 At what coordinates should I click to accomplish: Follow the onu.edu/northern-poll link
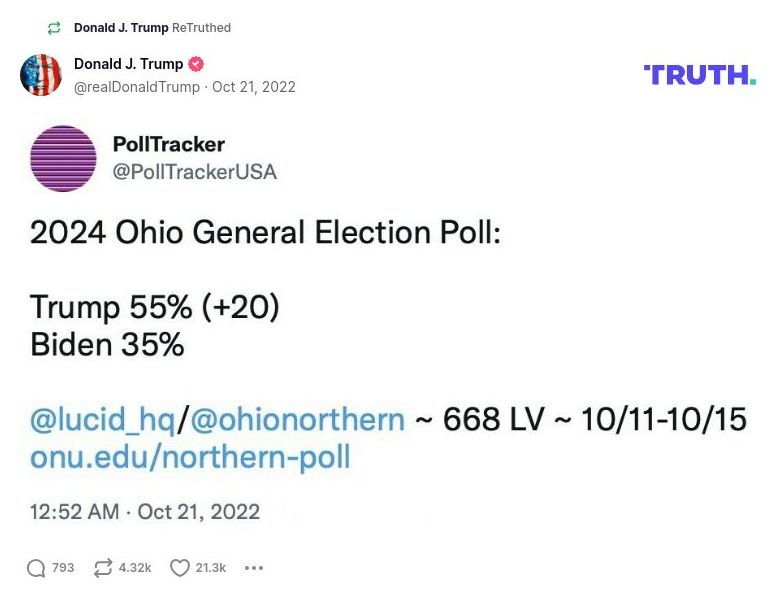click(x=190, y=457)
